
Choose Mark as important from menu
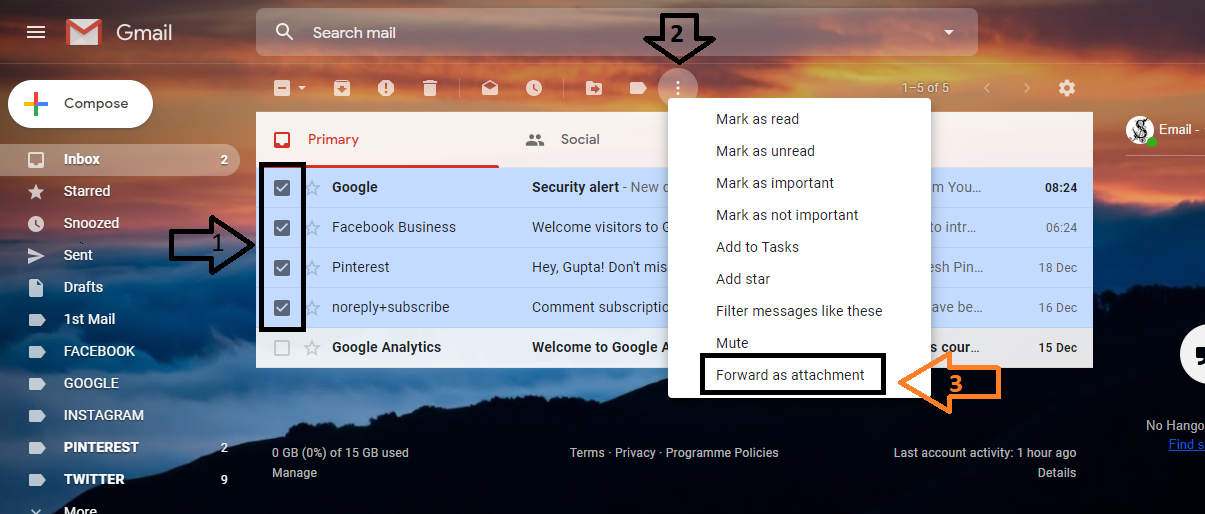pos(800,183)
